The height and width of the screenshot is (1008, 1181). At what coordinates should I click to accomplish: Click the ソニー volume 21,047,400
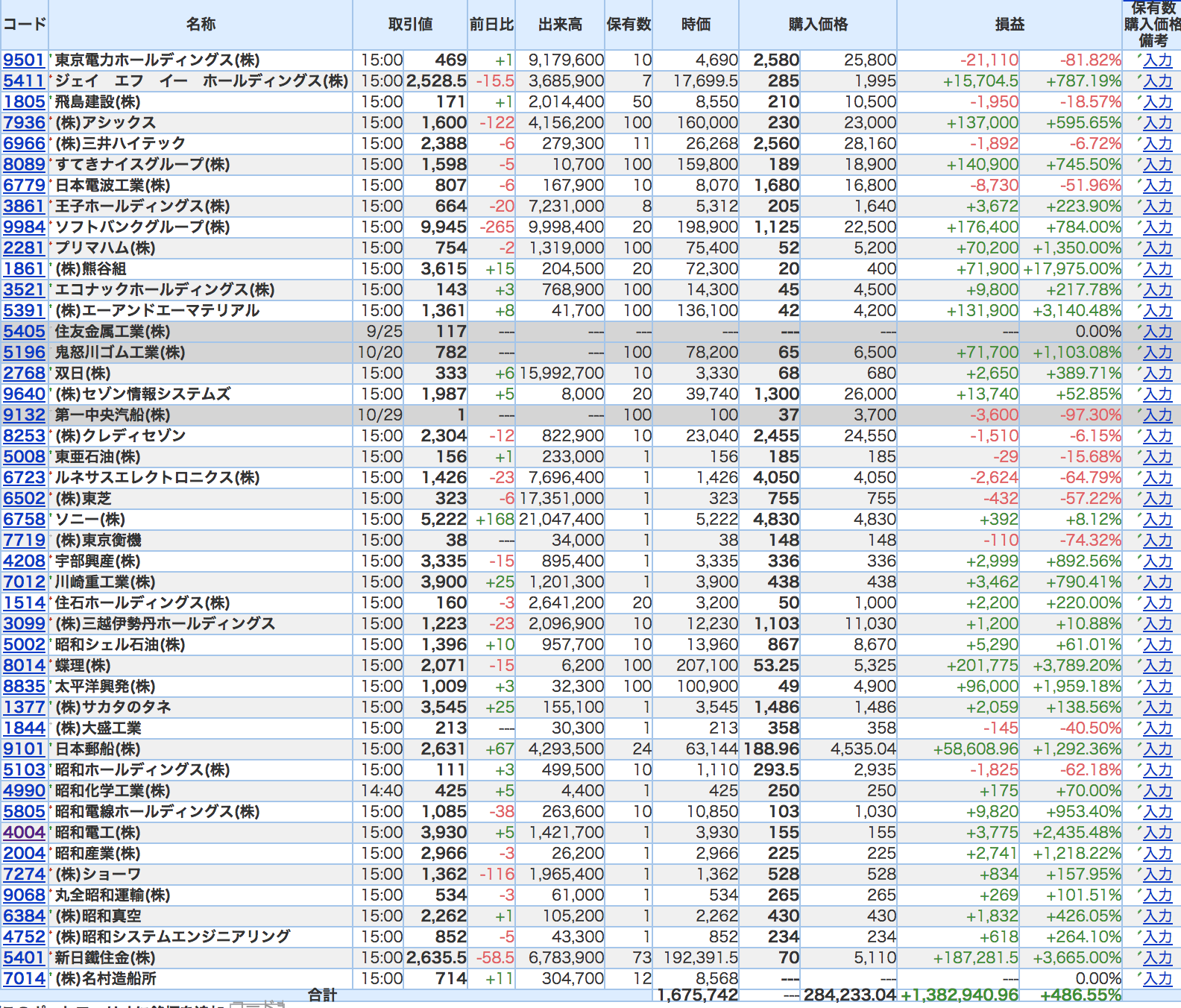[561, 520]
